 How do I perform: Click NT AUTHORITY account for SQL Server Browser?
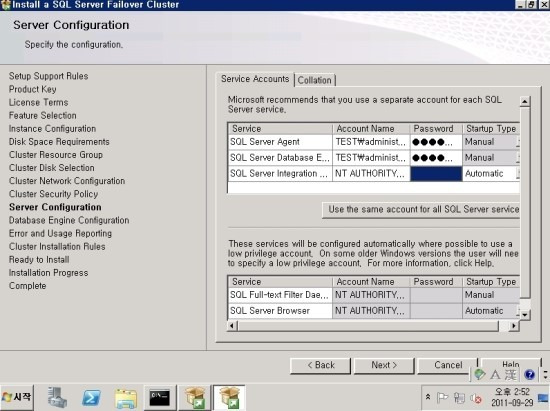tap(371, 311)
